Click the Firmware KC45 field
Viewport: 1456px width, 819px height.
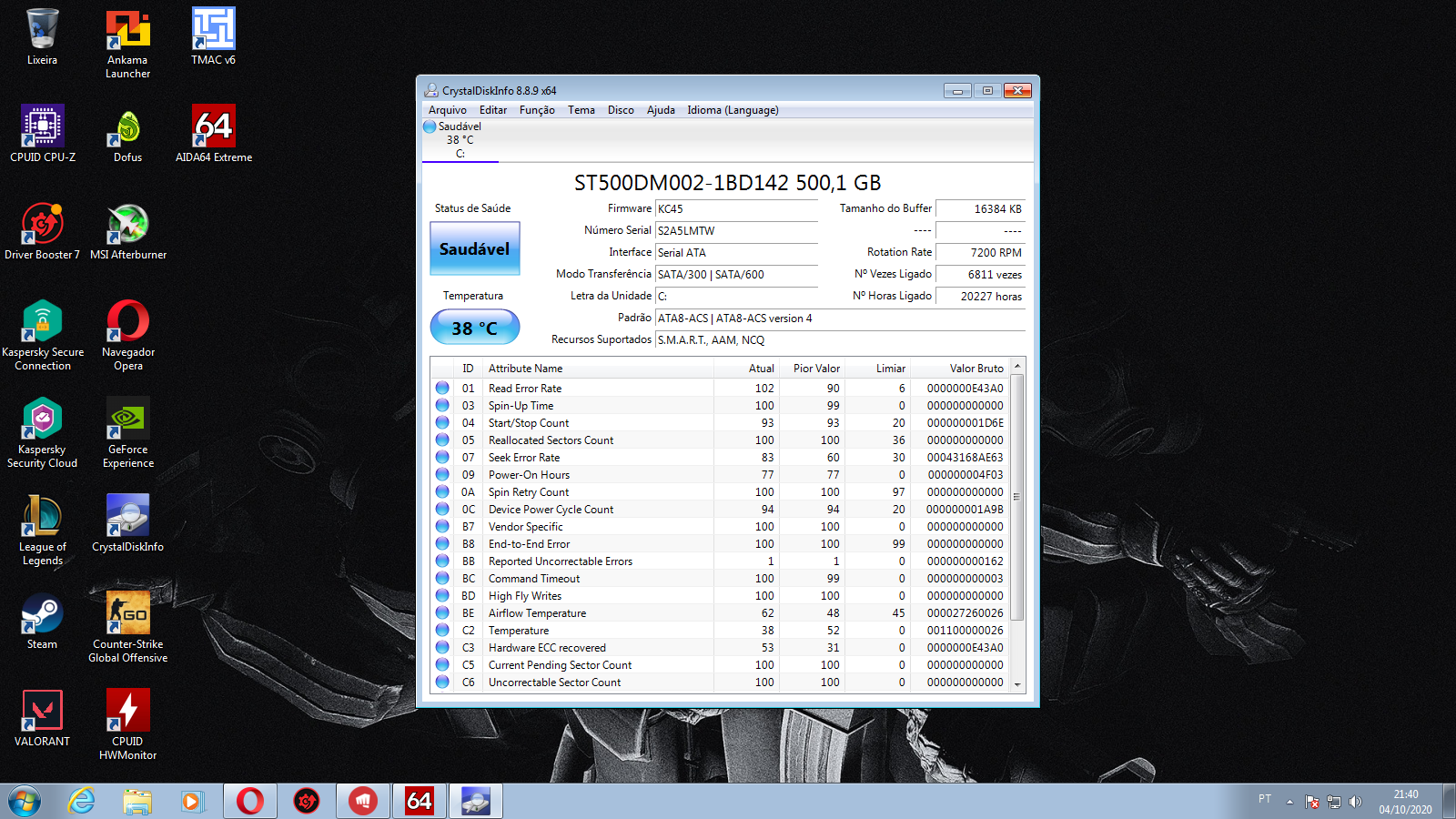coord(736,209)
